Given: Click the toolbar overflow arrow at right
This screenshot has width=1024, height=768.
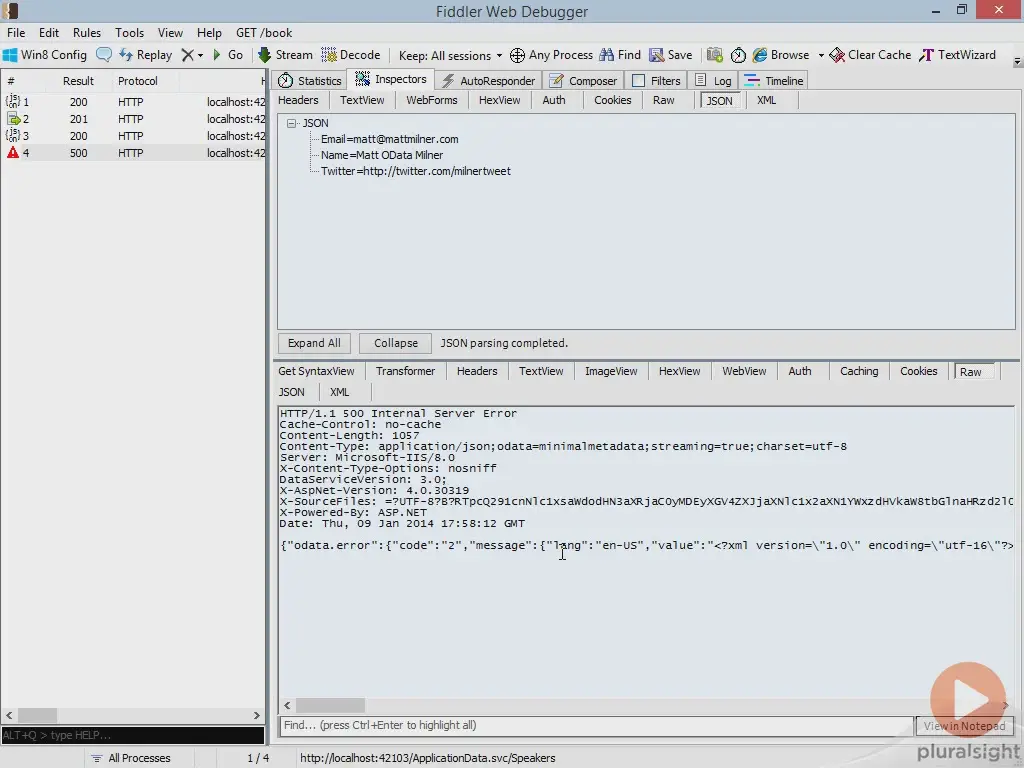Looking at the screenshot, I should click(x=1017, y=62).
